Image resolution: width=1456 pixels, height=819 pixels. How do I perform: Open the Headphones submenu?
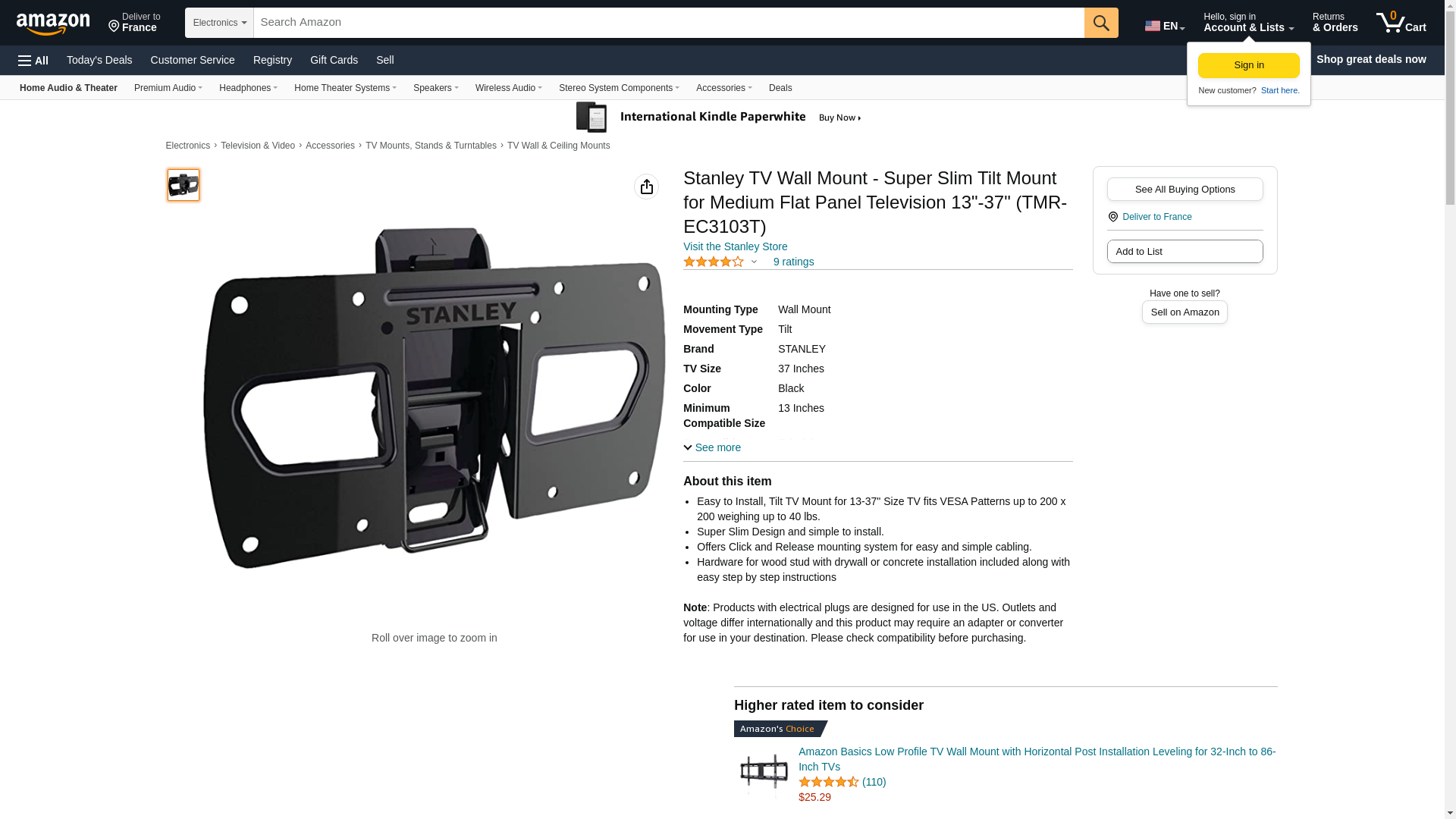(x=248, y=88)
